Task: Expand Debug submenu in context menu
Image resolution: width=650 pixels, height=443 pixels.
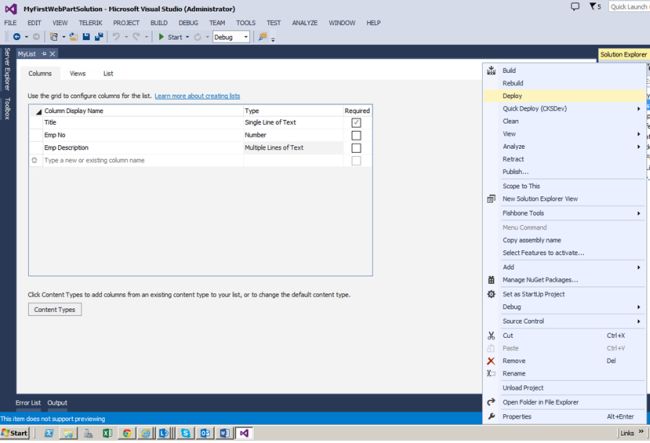Action: tap(639, 307)
